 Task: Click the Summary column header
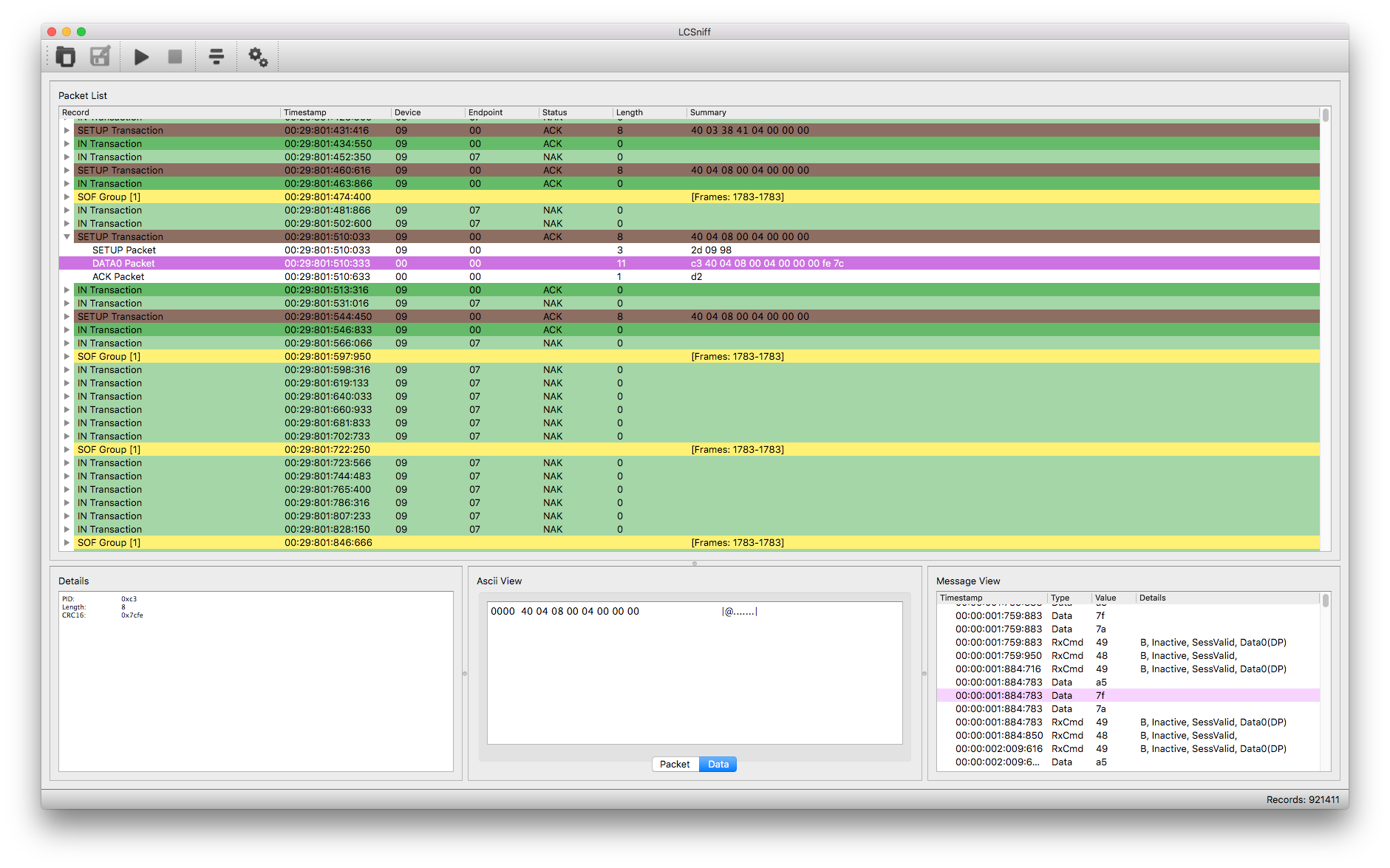1004,112
